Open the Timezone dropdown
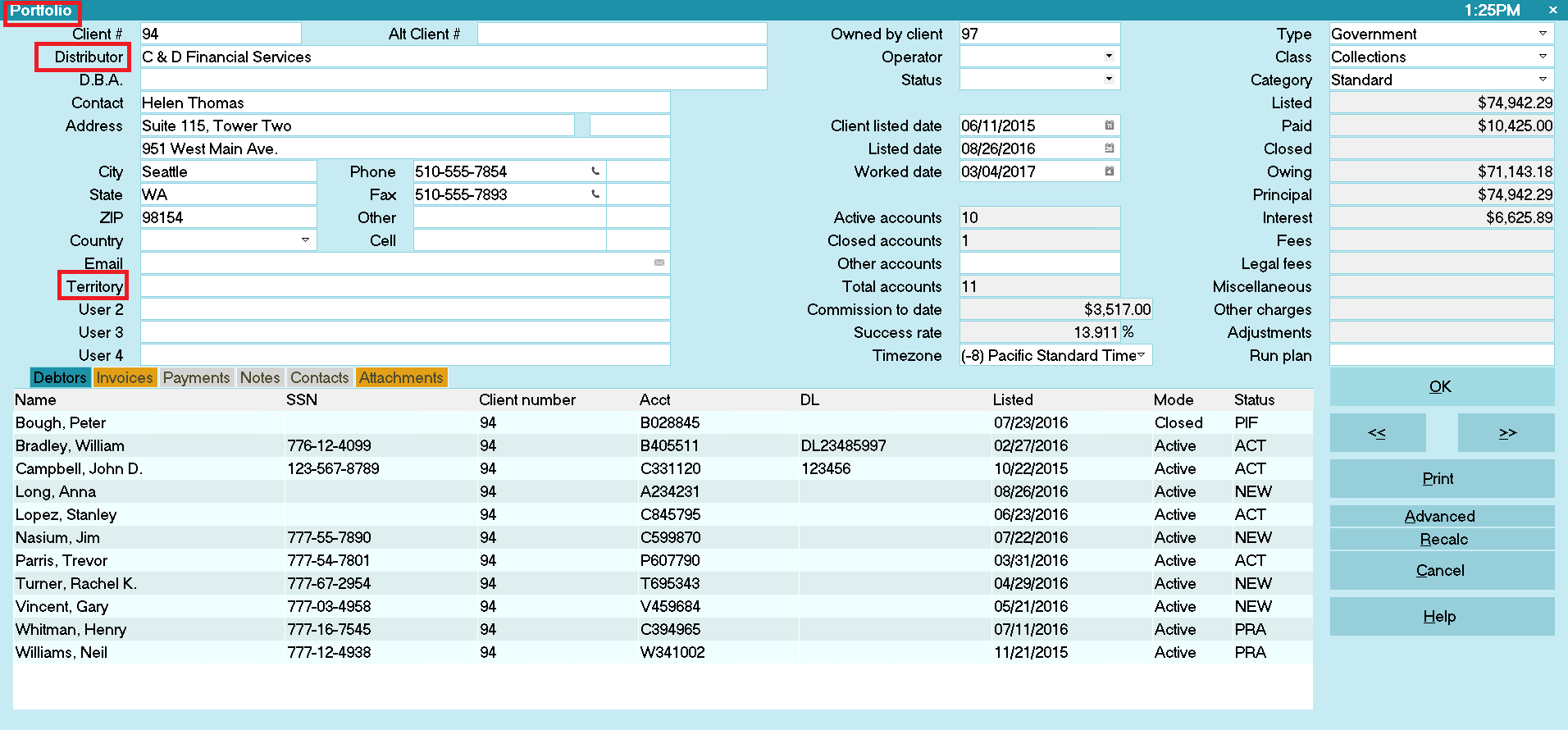 (1141, 355)
